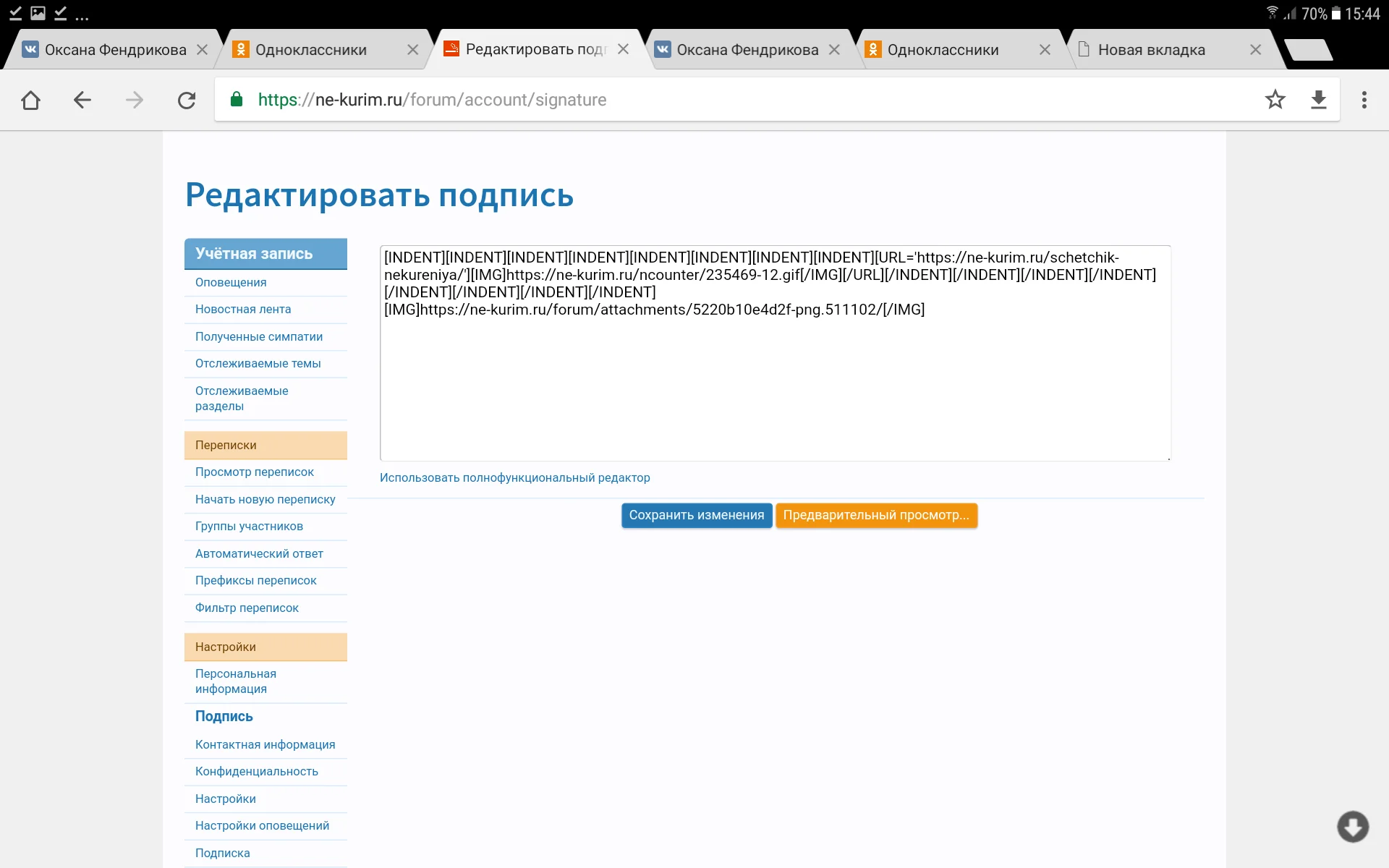Screen dimensions: 1389x868
Task: Reload the current page
Action: coord(187,100)
